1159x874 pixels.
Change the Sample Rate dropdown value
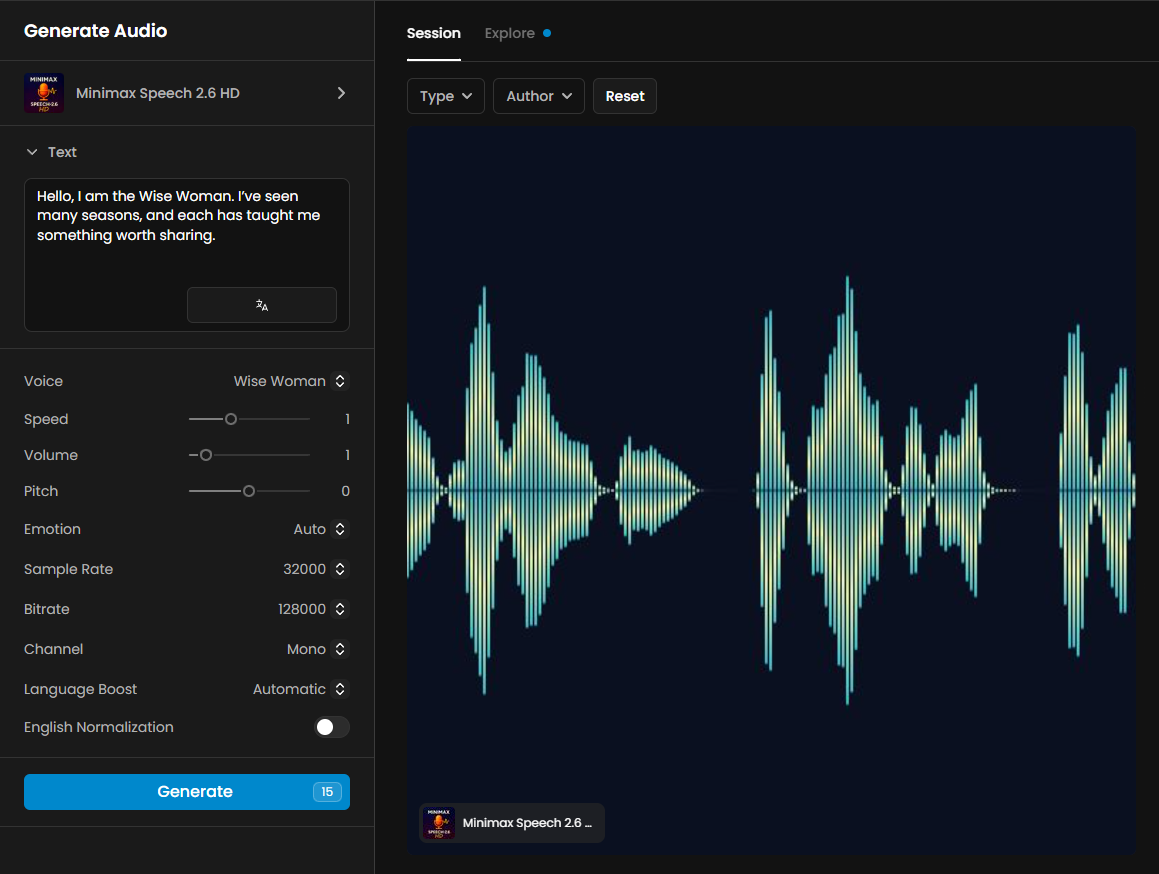[x=314, y=569]
